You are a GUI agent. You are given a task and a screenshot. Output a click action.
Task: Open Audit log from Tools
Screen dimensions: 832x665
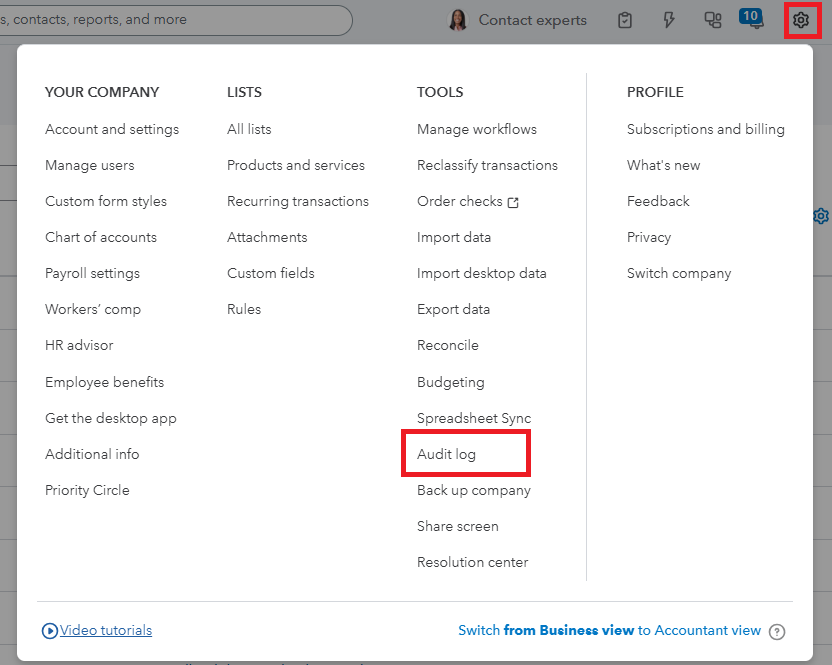(x=446, y=454)
